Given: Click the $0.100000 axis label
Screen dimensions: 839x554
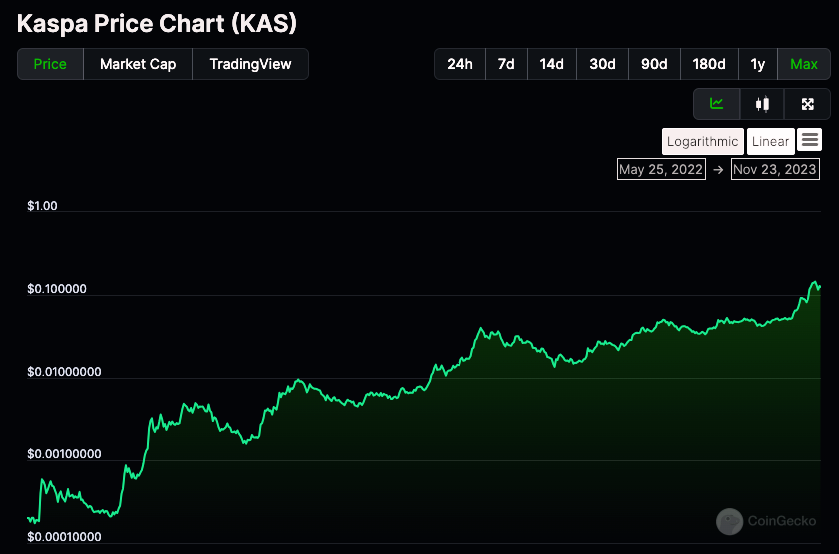Looking at the screenshot, I should pyautogui.click(x=57, y=289).
